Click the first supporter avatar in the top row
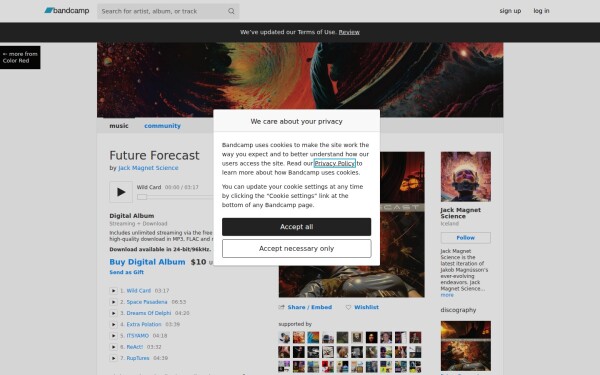 284,338
